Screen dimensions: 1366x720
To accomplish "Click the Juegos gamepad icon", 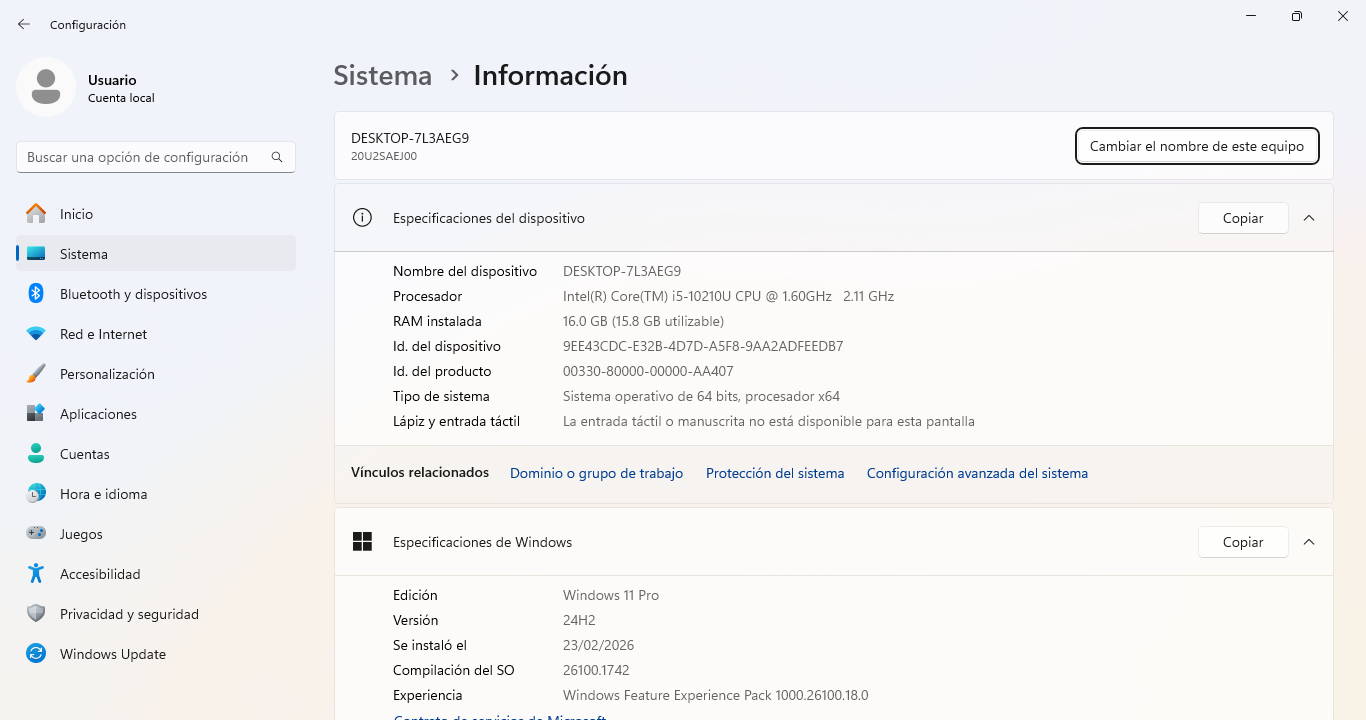I will point(36,534).
